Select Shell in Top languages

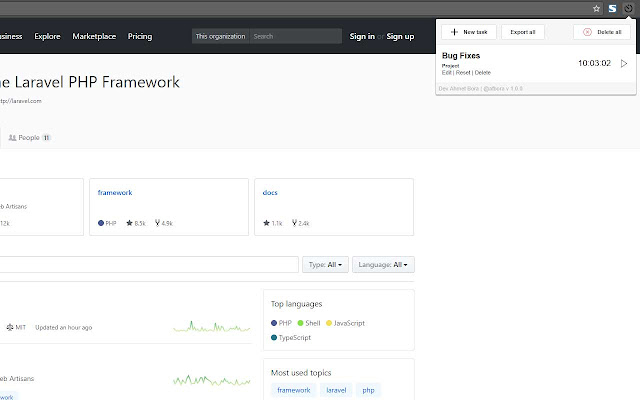309,323
